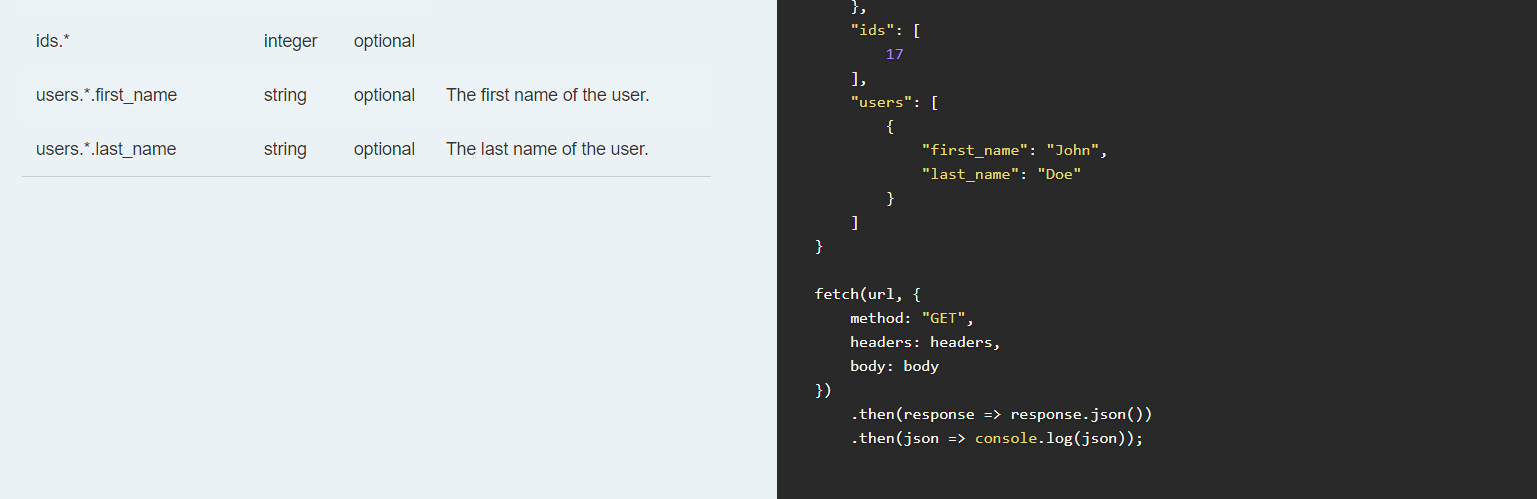Click the fetch(url, { line
Image resolution: width=1537 pixels, height=499 pixels.
coord(868,294)
